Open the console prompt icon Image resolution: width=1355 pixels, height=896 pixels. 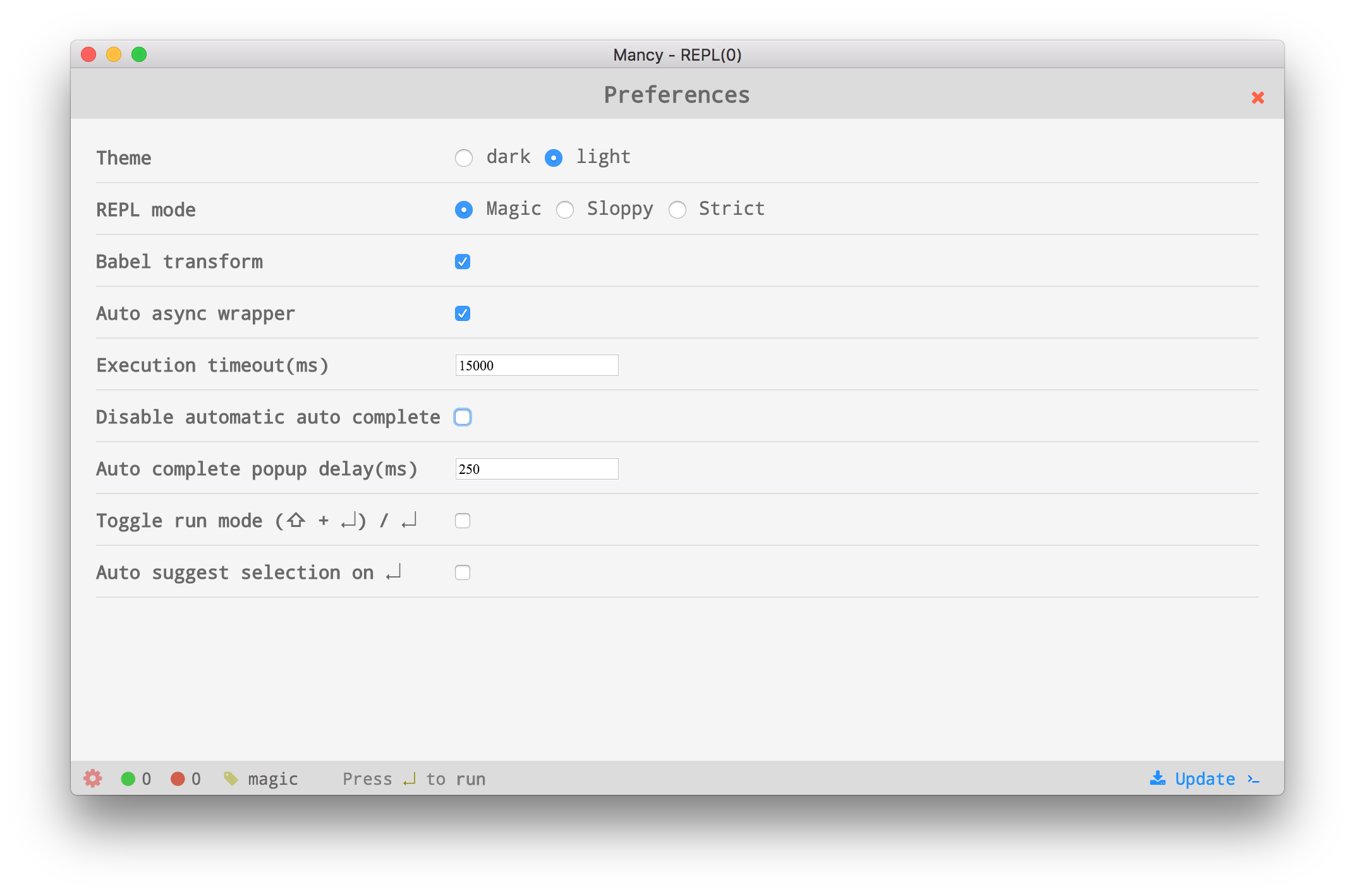tap(1254, 779)
